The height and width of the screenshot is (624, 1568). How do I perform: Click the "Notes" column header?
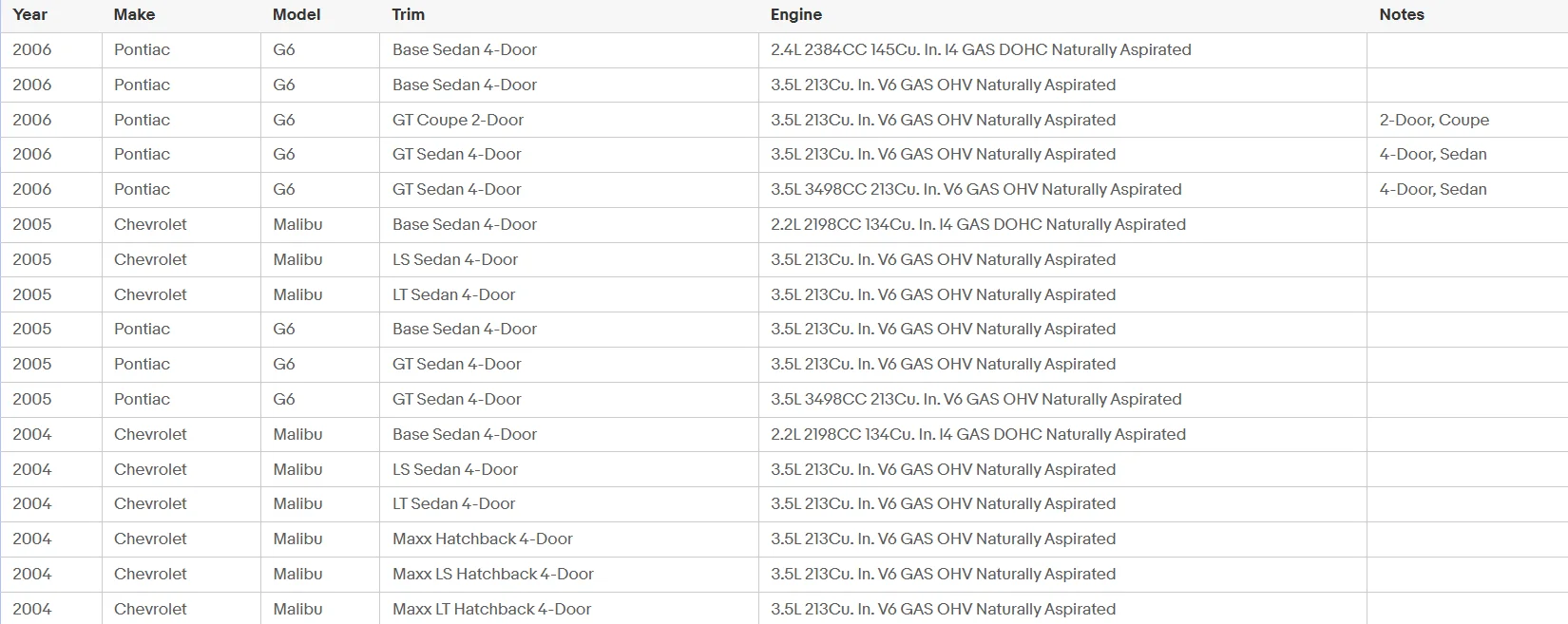(x=1402, y=14)
